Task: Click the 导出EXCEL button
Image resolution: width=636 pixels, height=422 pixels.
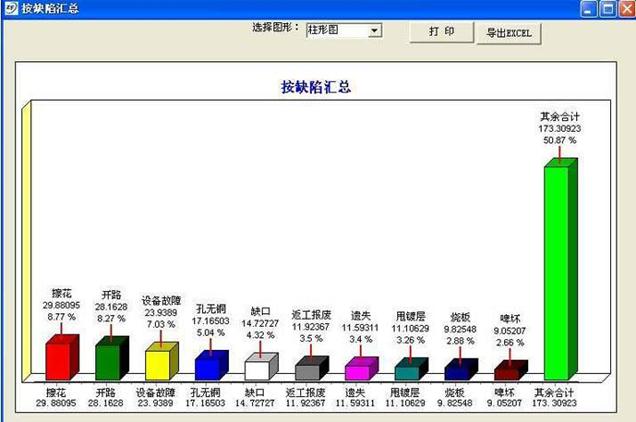Action: pyautogui.click(x=509, y=33)
